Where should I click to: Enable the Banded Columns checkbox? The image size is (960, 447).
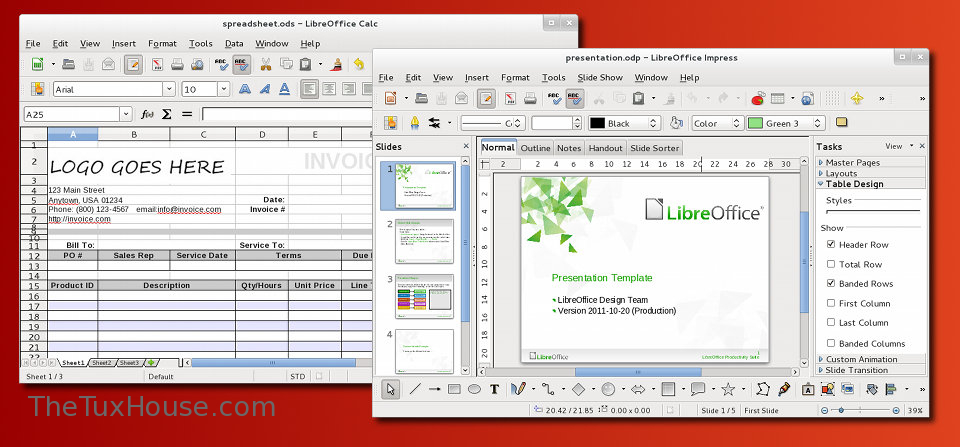(x=831, y=343)
